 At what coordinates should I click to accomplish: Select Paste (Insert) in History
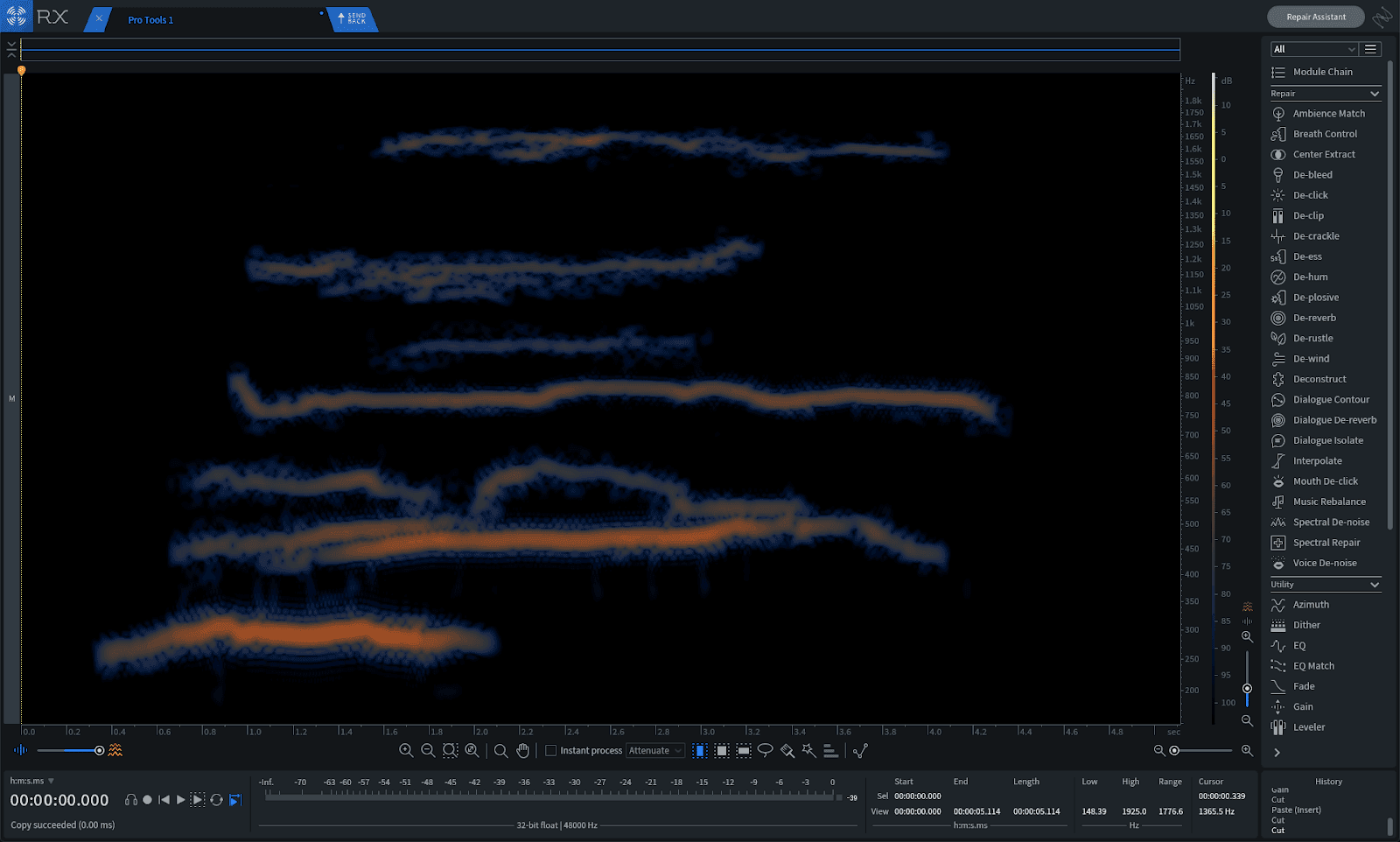[x=1296, y=810]
